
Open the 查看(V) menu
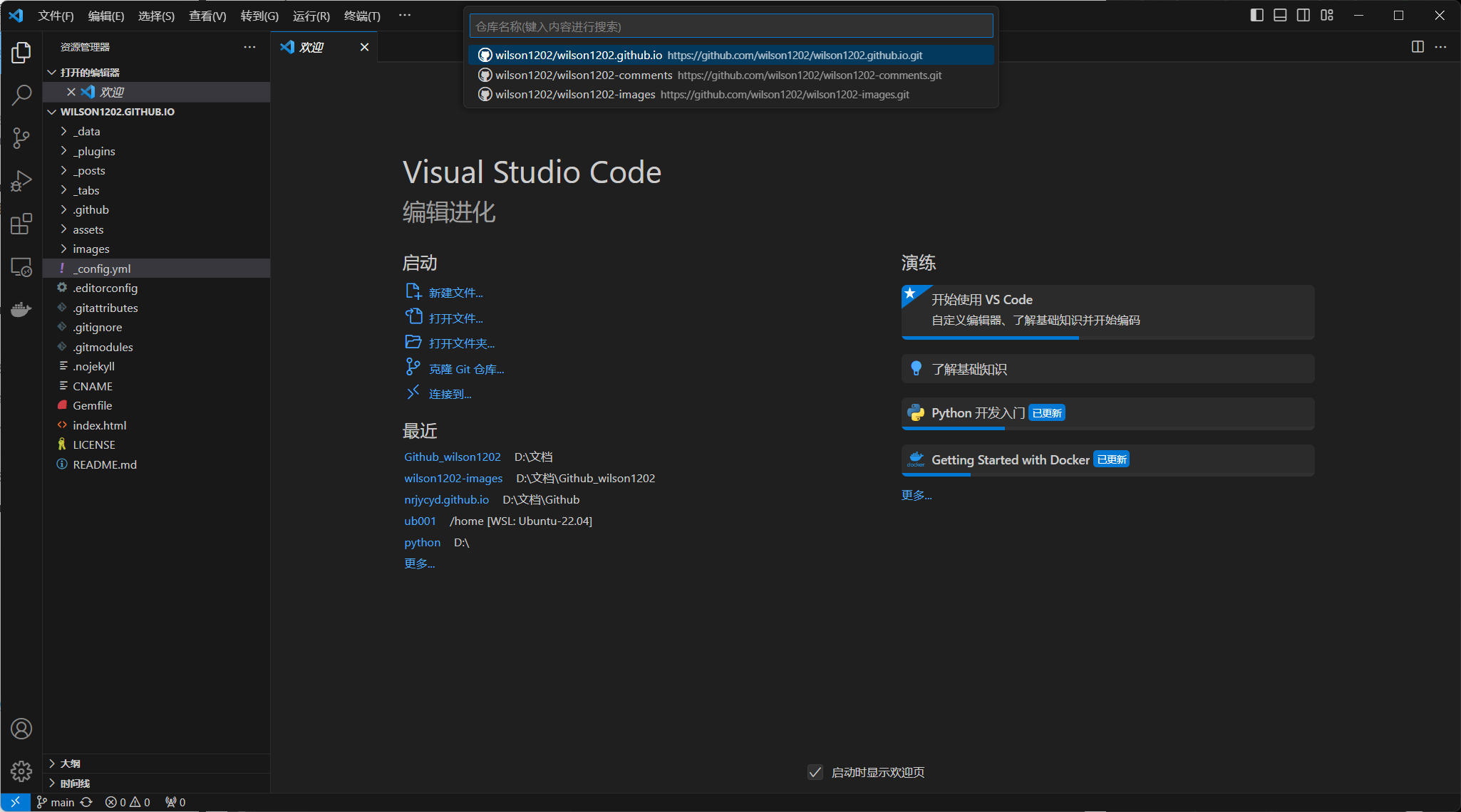pos(207,16)
